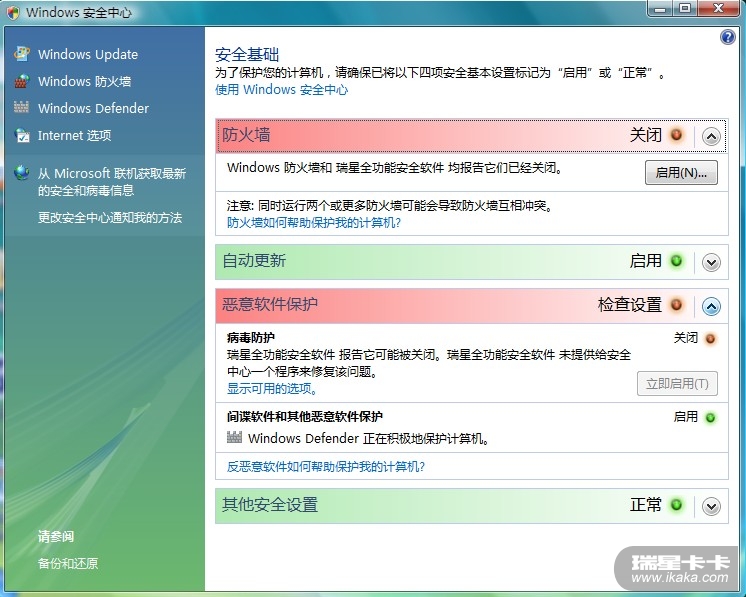The height and width of the screenshot is (597, 746).
Task: Click the Windows Update shield icon
Action: tap(21, 54)
